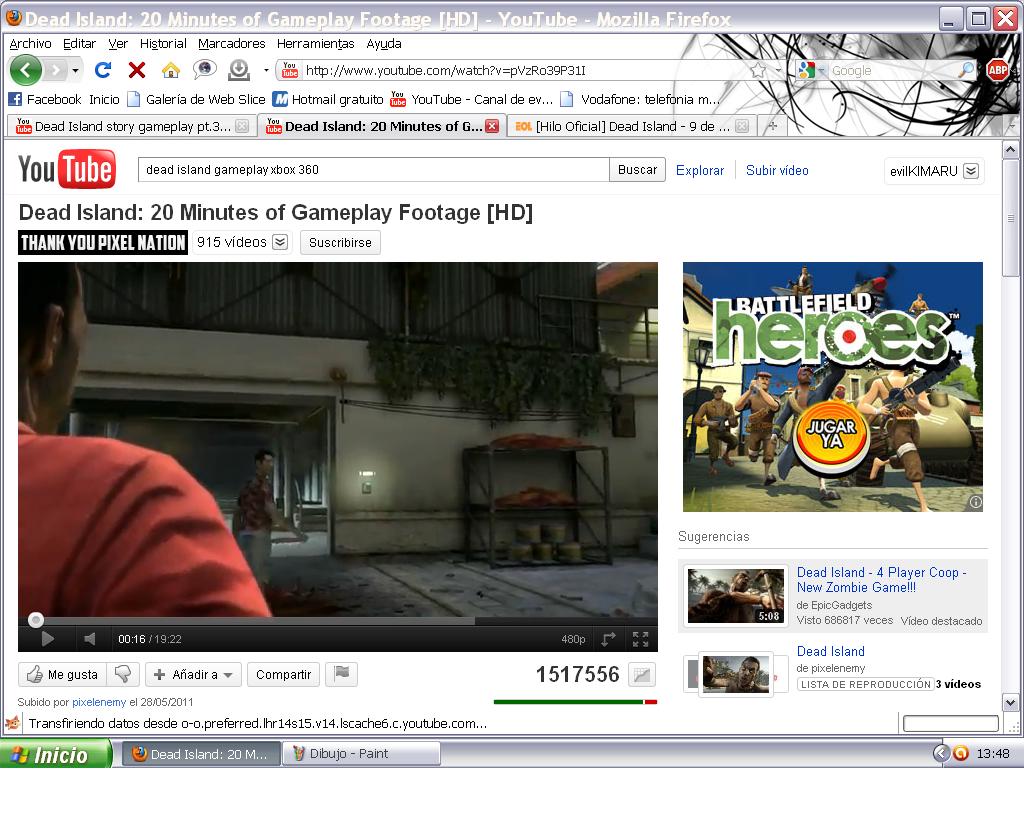Image resolution: width=1024 pixels, height=820 pixels.
Task: Open 'Dead Island - 4 Player Coop' suggestion thumbnail
Action: [736, 595]
